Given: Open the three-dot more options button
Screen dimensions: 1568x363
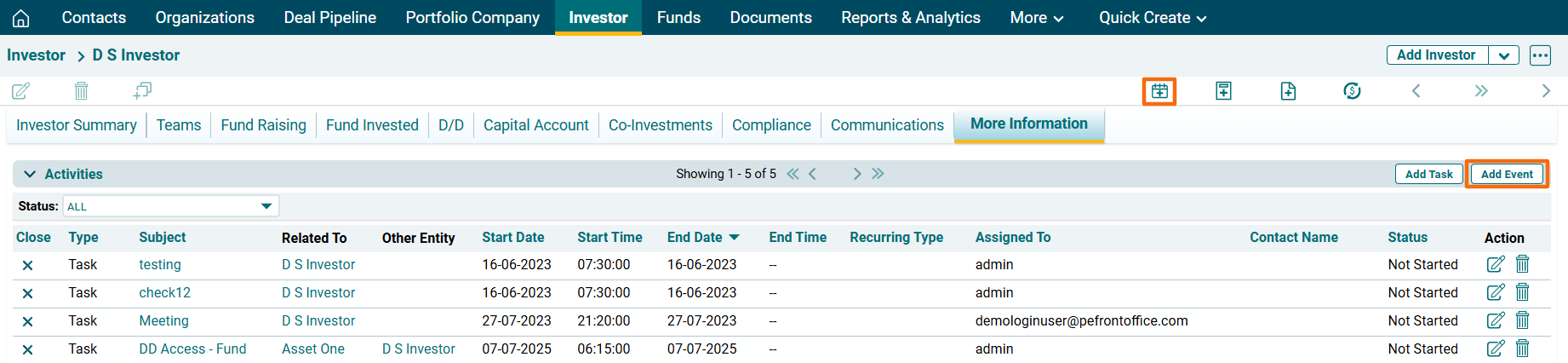Looking at the screenshot, I should 1540,55.
